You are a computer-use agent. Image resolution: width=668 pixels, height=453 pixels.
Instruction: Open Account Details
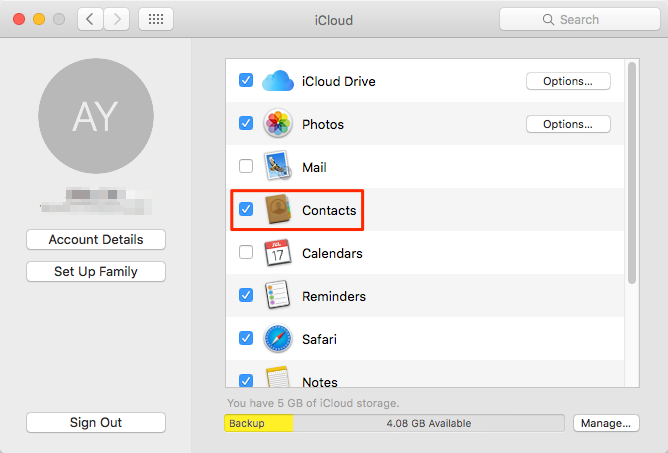(96, 239)
